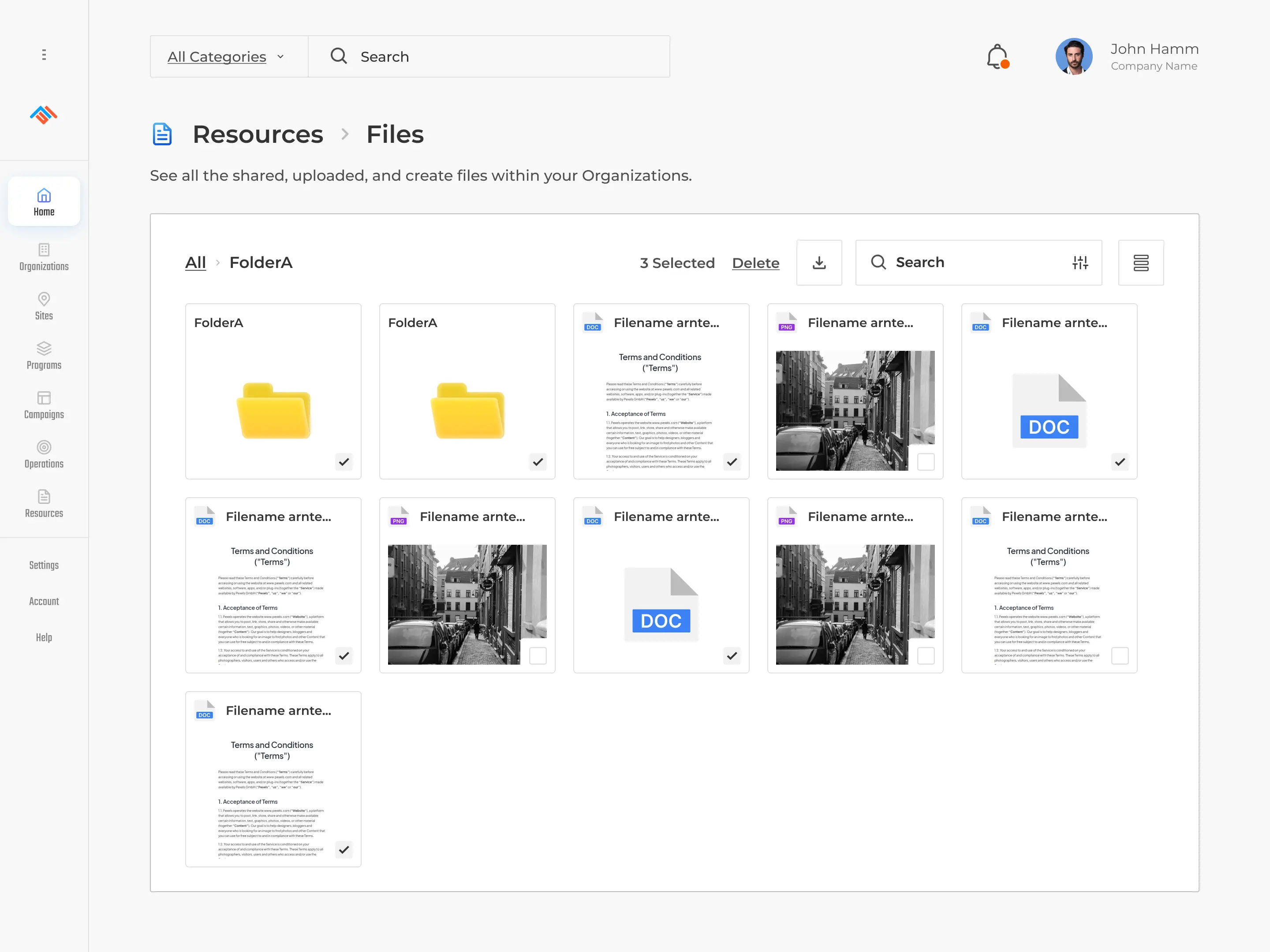Click Files in page breadcrumb
This screenshot has height=952, width=1270.
(x=395, y=134)
